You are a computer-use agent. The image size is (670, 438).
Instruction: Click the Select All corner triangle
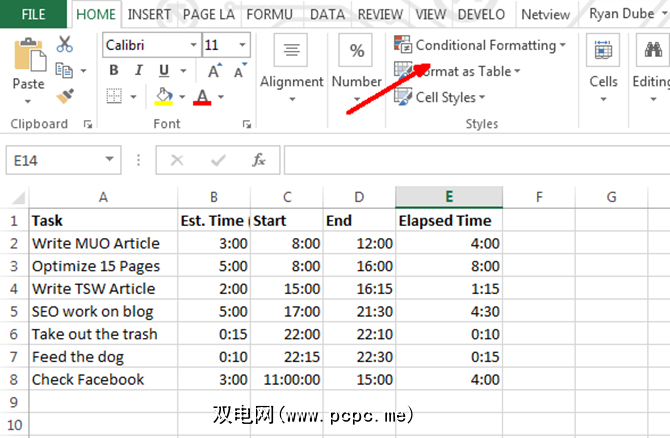tap(18, 198)
